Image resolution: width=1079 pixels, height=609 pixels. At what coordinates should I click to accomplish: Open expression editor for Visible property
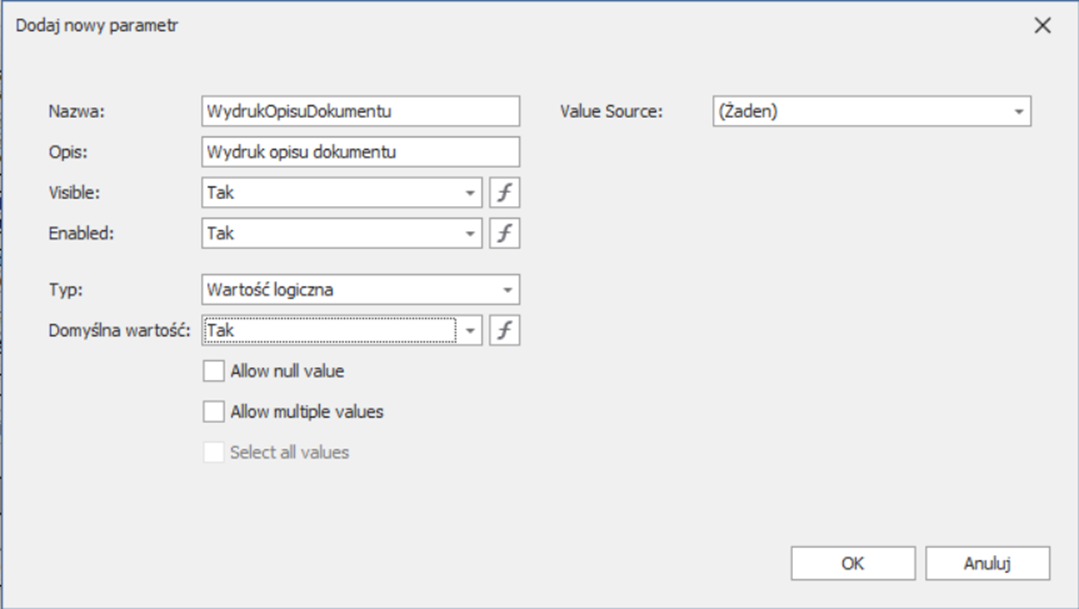coord(505,193)
